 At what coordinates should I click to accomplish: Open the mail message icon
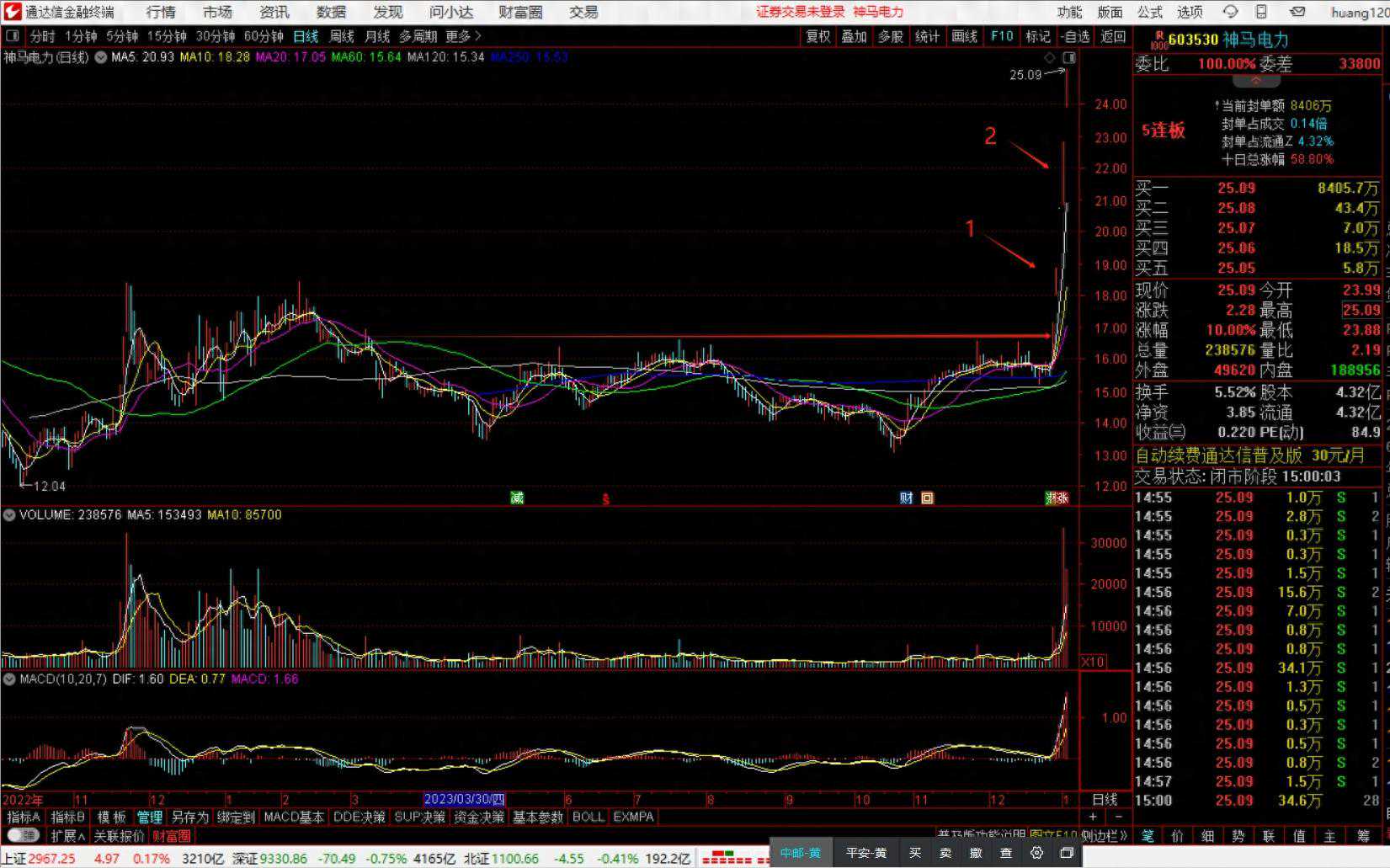[1297, 12]
